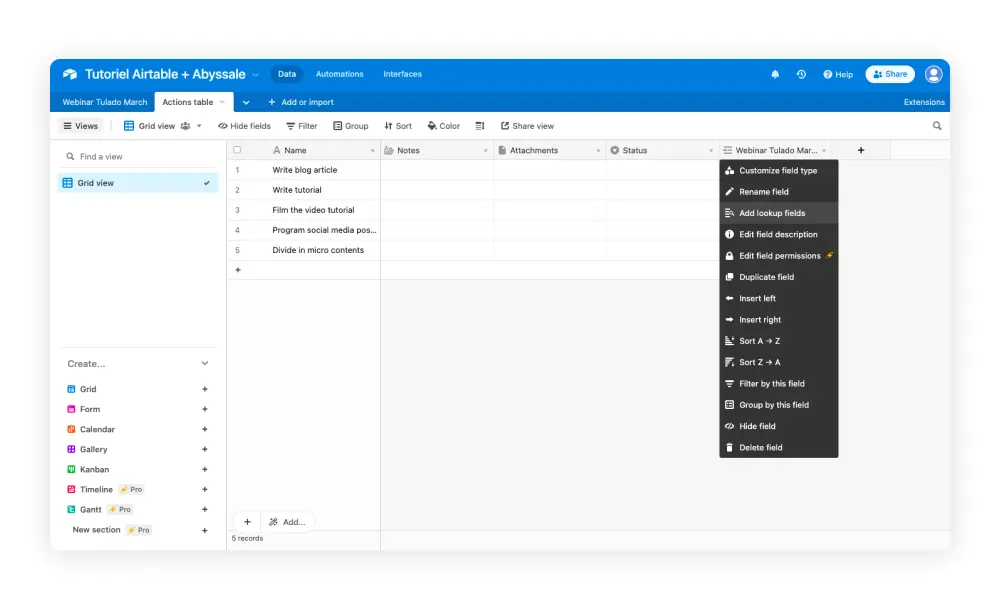Viewport: 1000px width, 591px height.
Task: Open base history clock icon
Action: pyautogui.click(x=801, y=75)
